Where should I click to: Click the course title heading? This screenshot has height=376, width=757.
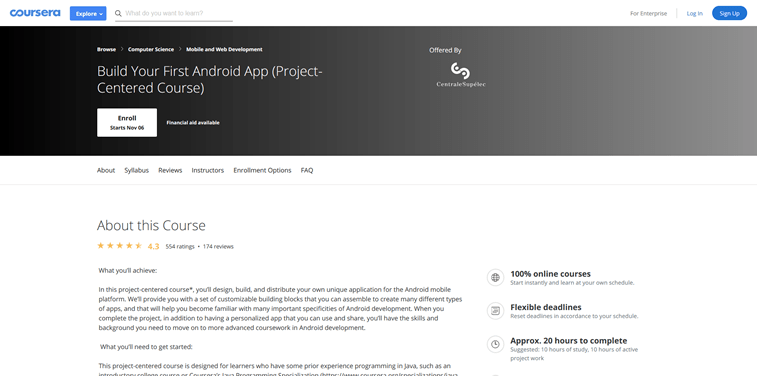(210, 80)
